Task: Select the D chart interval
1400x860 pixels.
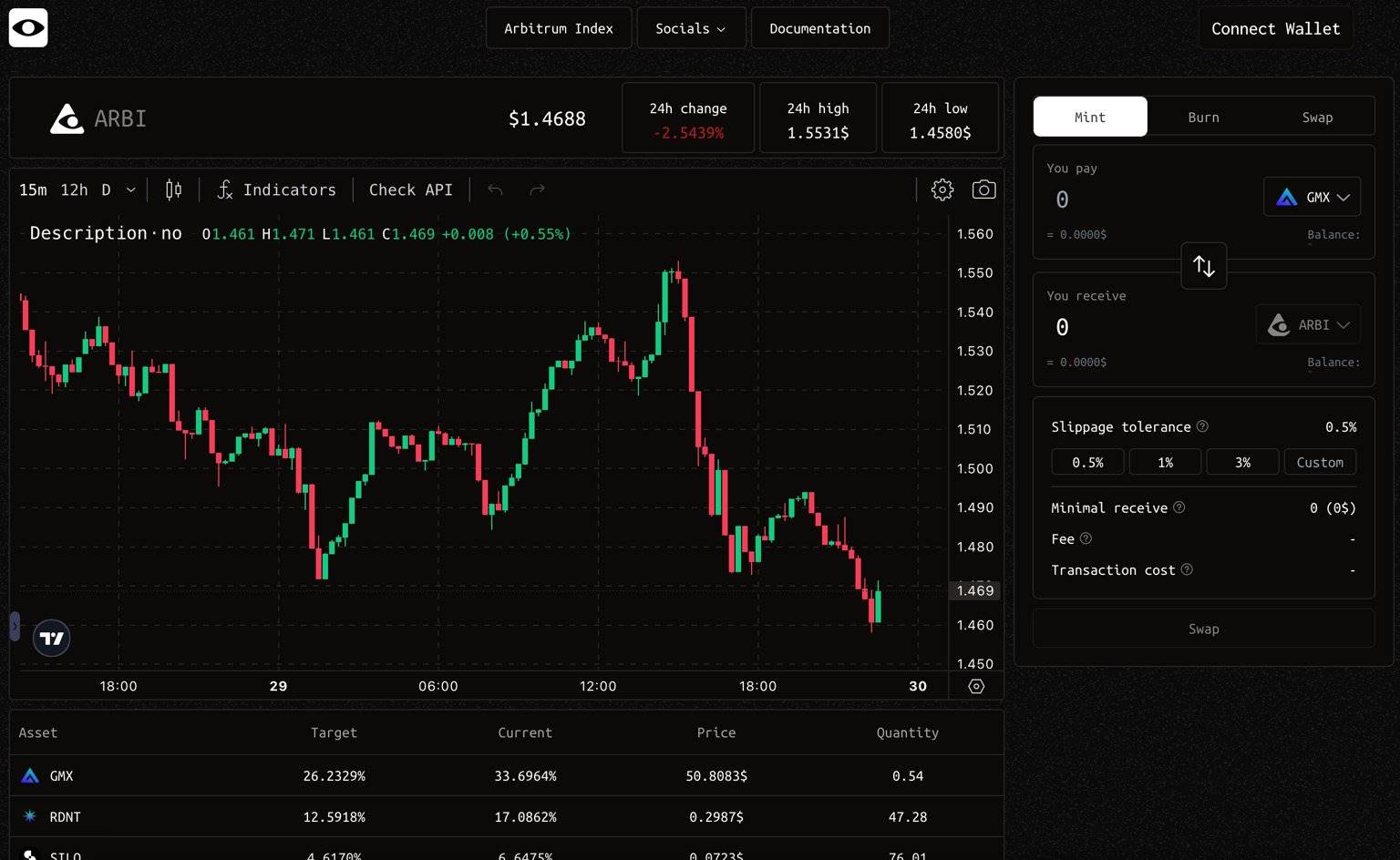Action: pos(106,189)
